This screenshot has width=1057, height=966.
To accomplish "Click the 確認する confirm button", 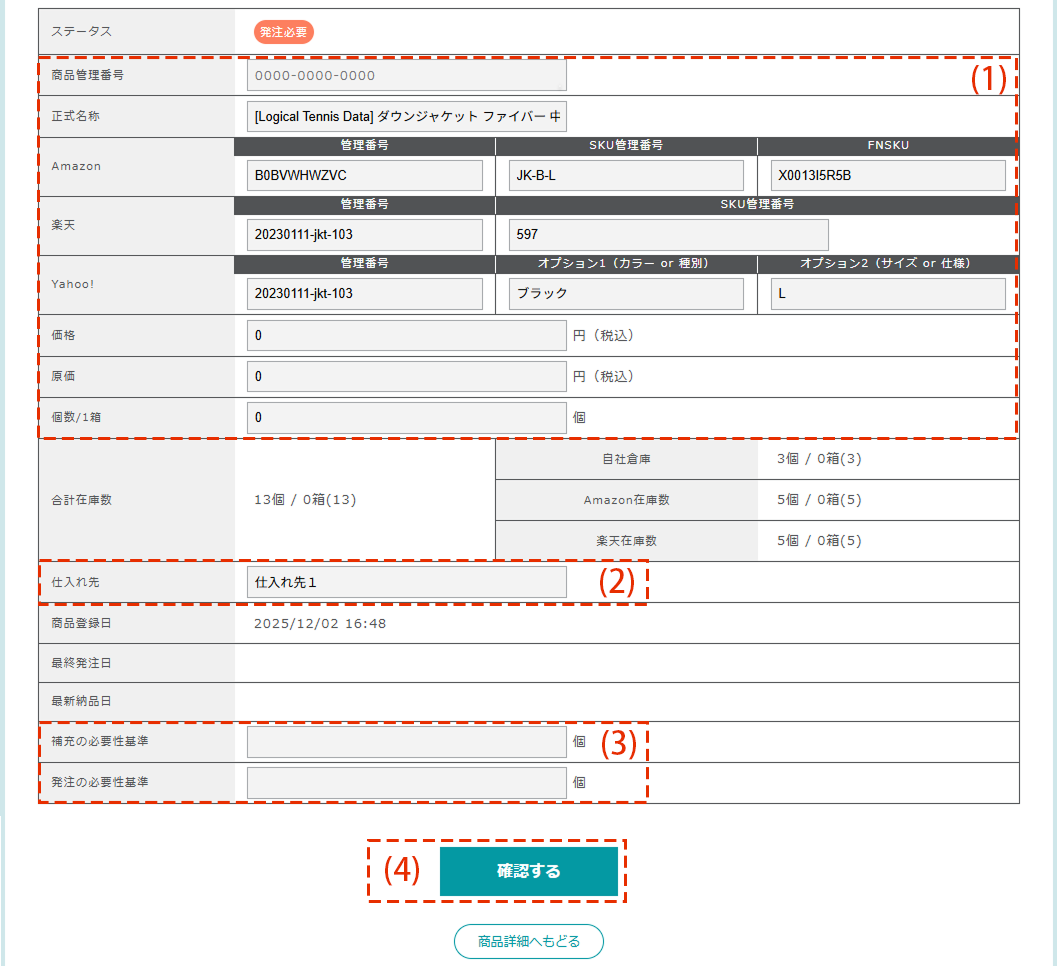I will 528,871.
